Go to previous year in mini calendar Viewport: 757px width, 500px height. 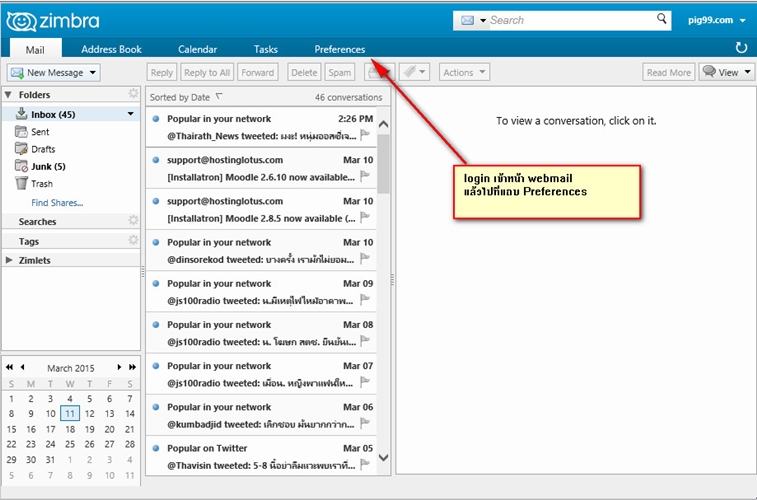tap(10, 367)
